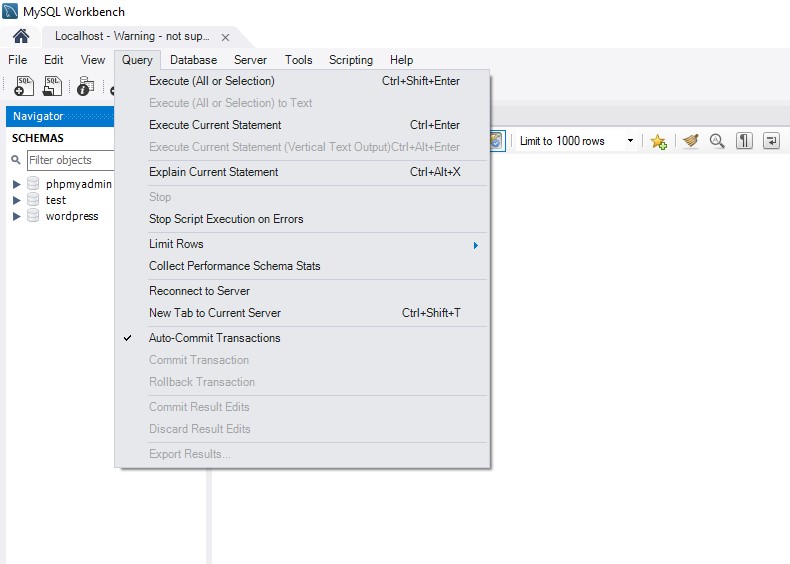Image resolution: width=790 pixels, height=564 pixels.
Task: Choose Explain Current Statement
Action: point(213,172)
